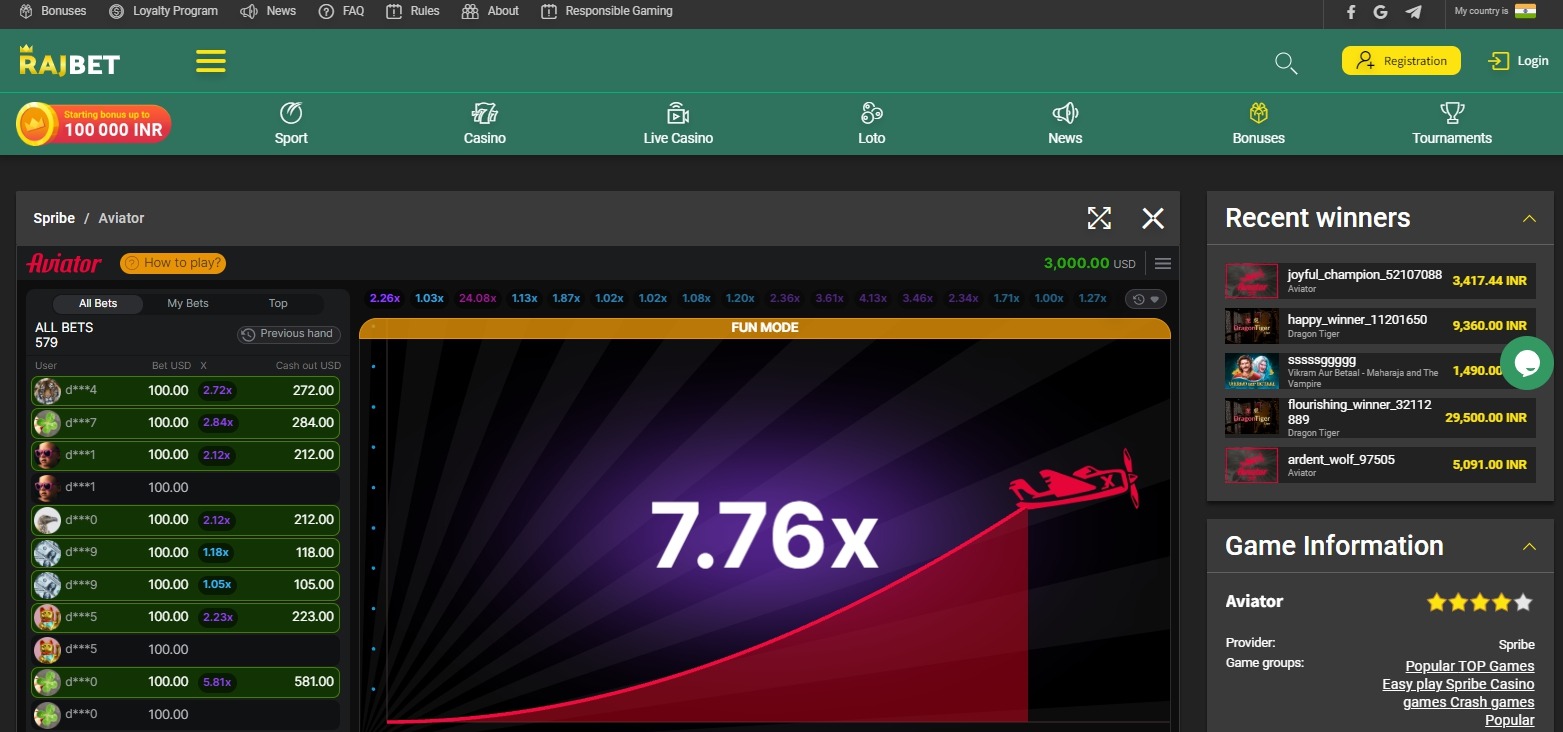Click the 1.00x history multiplier
The height and width of the screenshot is (732, 1563).
(x=1049, y=298)
